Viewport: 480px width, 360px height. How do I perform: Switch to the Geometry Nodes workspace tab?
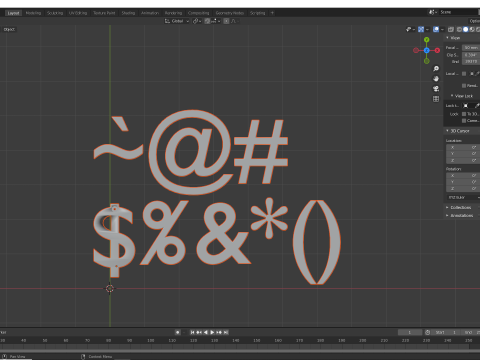click(230, 13)
